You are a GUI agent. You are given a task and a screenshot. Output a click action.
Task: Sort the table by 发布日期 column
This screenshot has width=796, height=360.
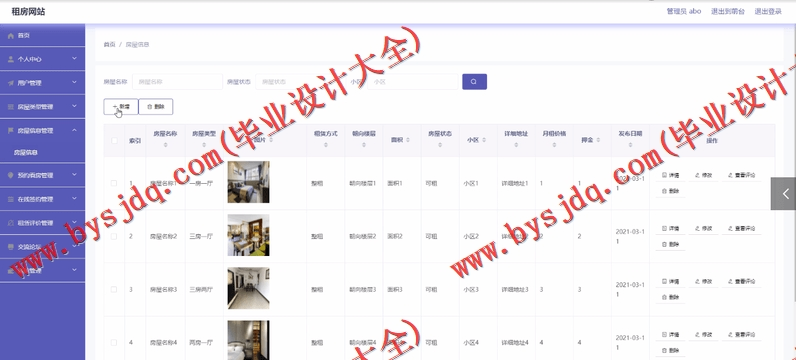630,145
